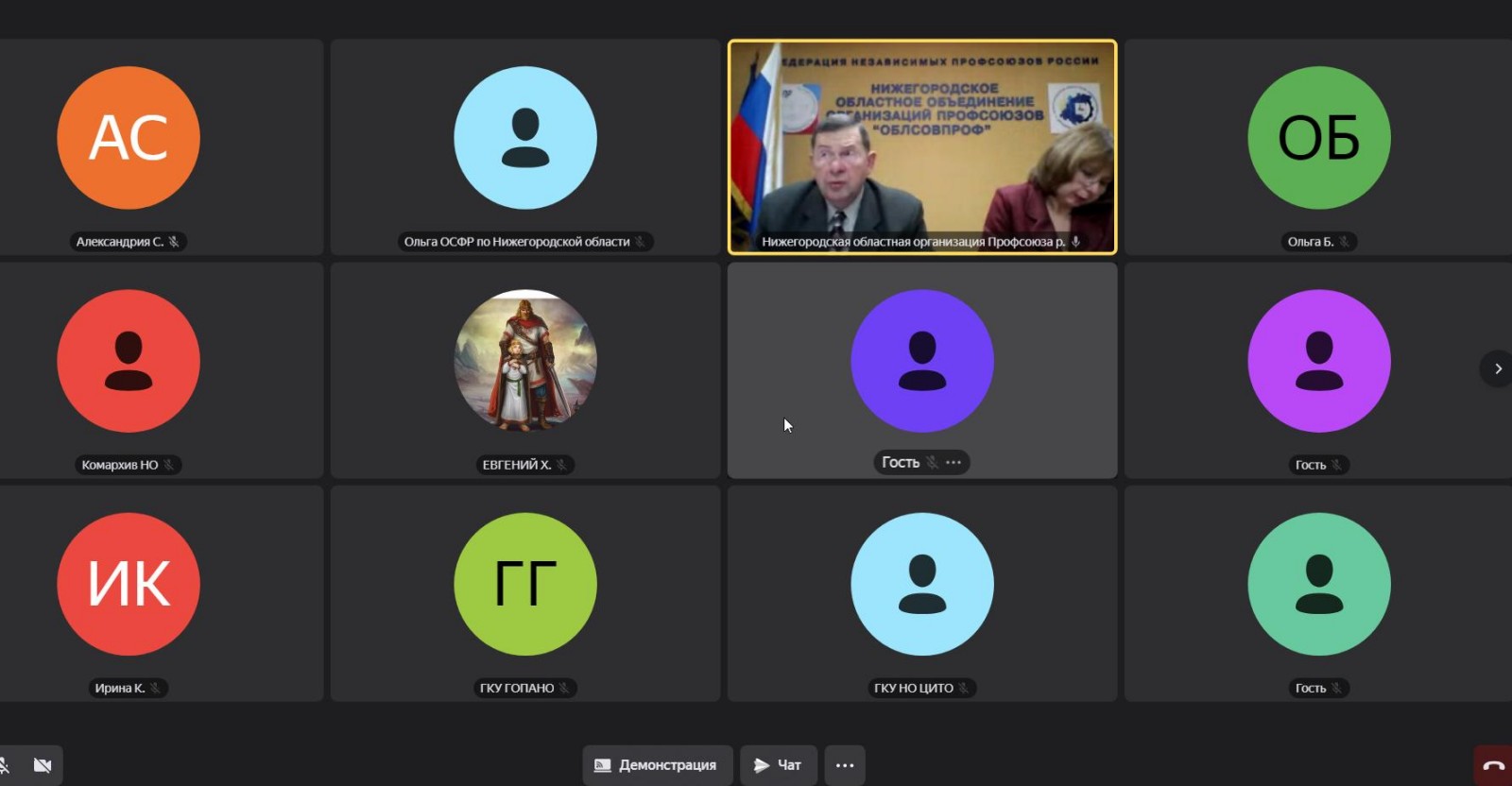Select Комархив НО red avatar
The height and width of the screenshot is (786, 1512).
(129, 361)
